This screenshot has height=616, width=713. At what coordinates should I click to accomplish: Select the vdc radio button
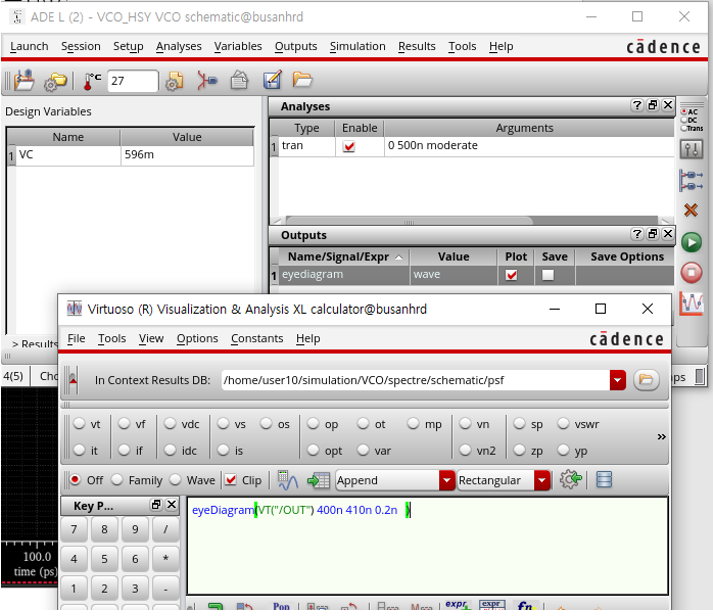point(170,424)
